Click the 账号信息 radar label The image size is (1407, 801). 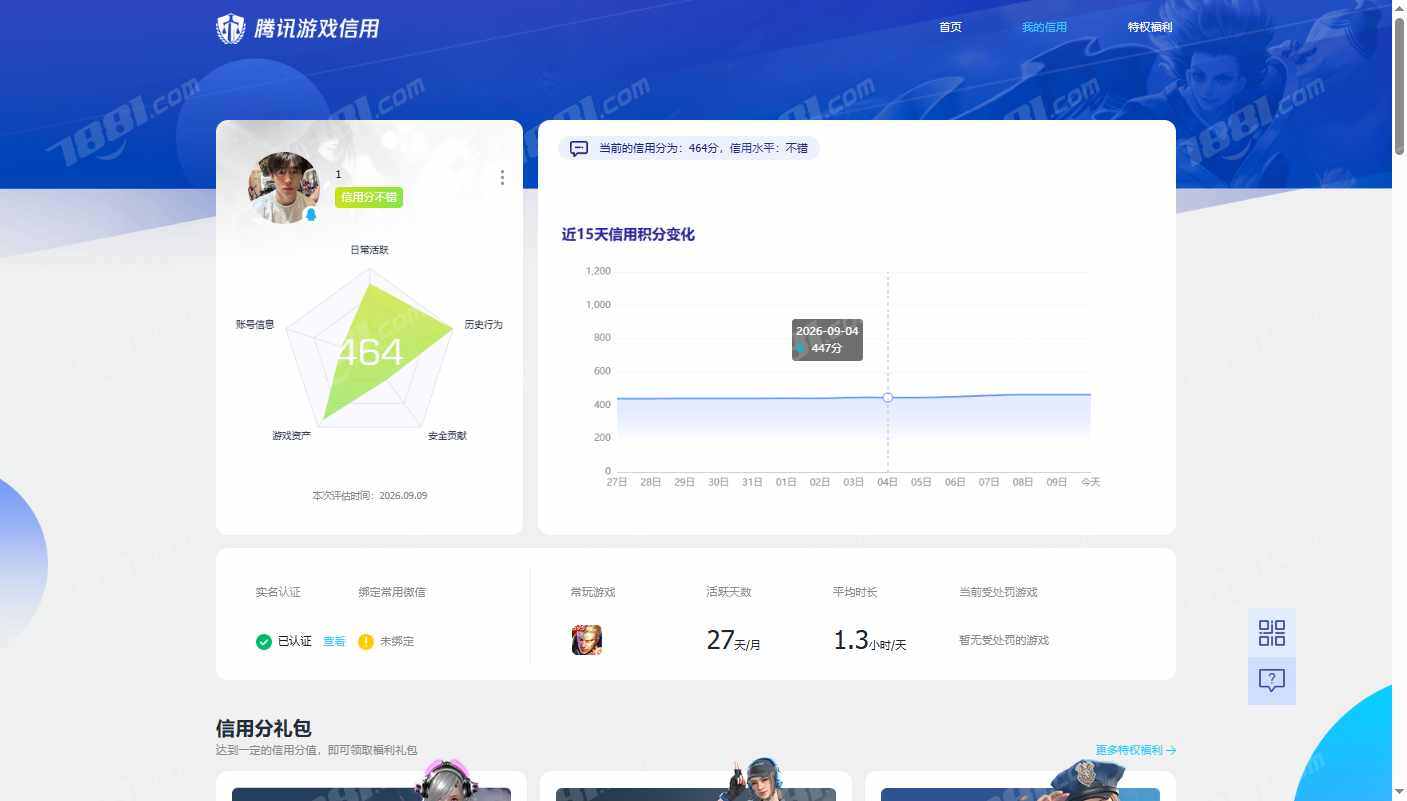[x=255, y=325]
